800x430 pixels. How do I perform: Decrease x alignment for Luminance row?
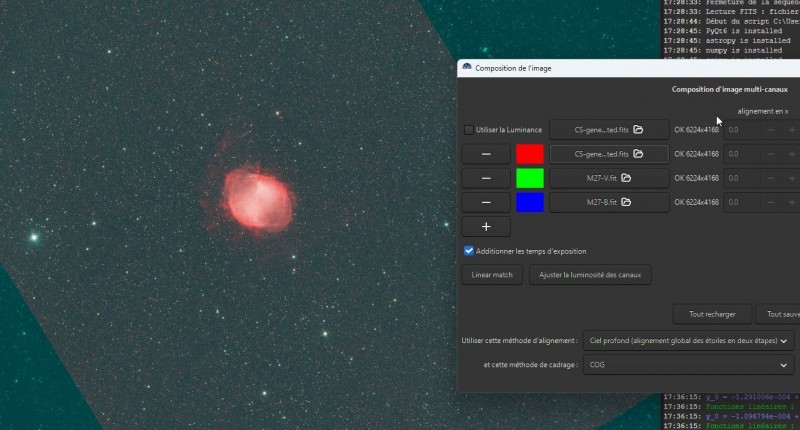[771, 130]
